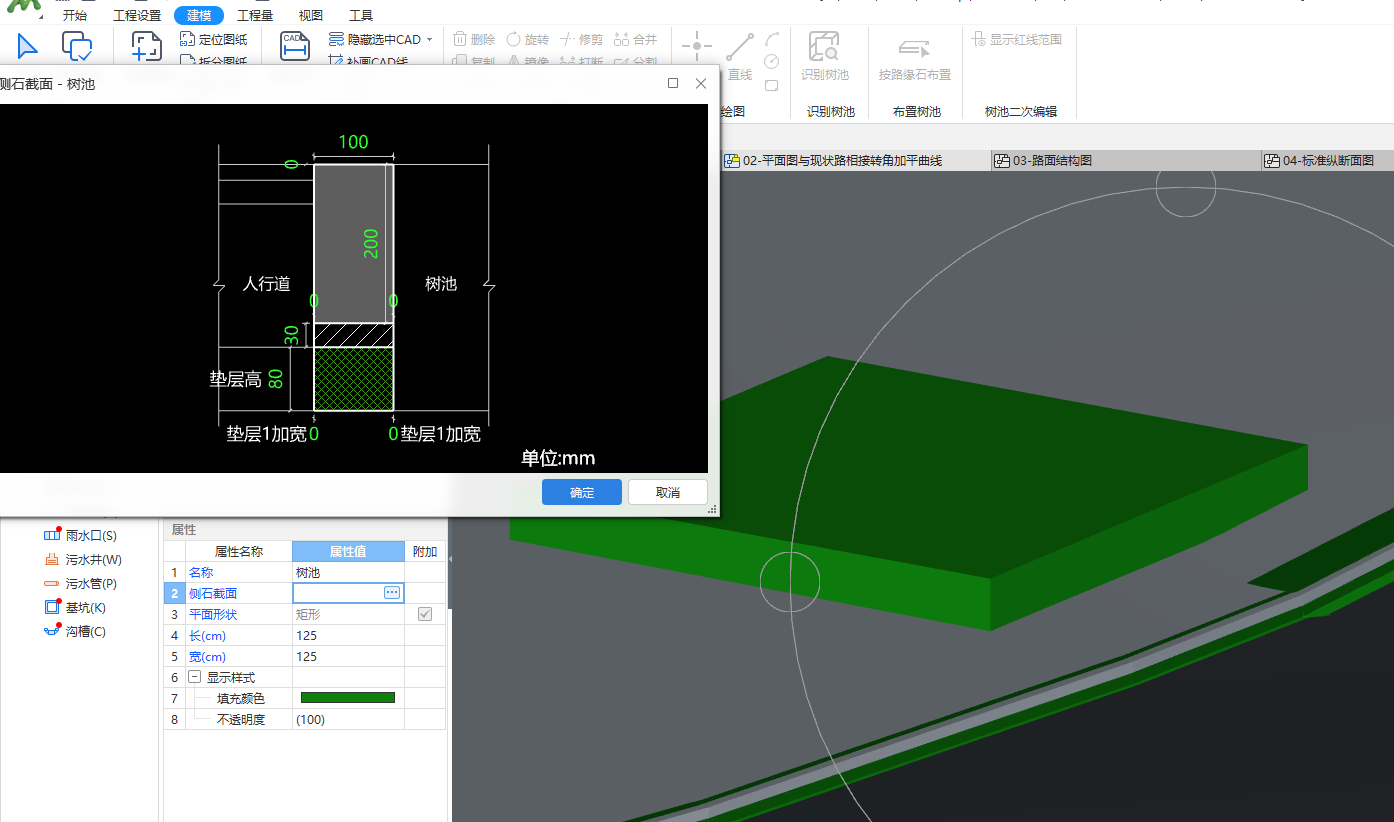Screen dimensions: 1394x822
Task: Click the 宽(cm) value cell 125
Action: click(348, 656)
